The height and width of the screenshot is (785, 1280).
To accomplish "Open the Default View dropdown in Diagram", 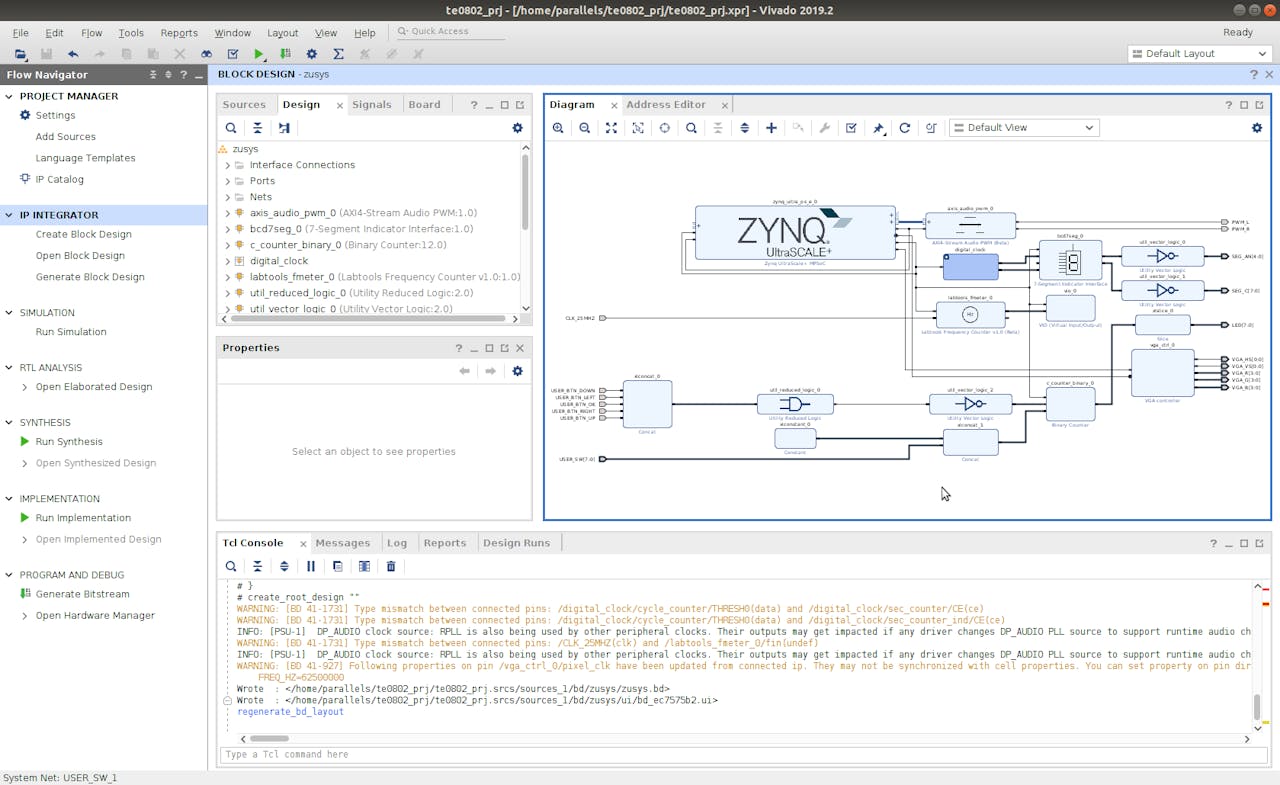I will pos(1023,128).
